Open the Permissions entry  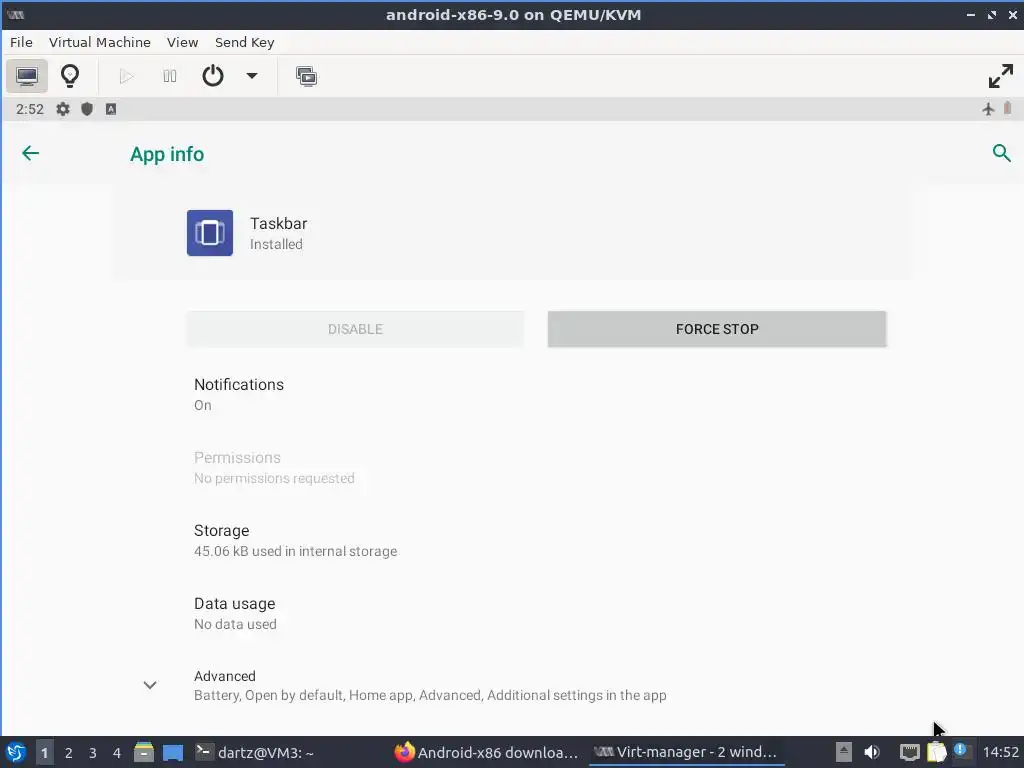[513, 468]
